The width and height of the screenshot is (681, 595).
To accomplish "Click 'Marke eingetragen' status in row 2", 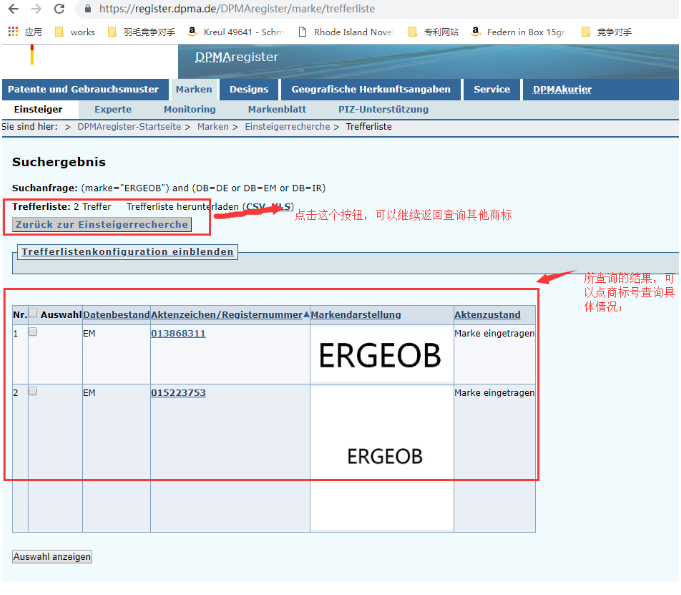I will (494, 393).
